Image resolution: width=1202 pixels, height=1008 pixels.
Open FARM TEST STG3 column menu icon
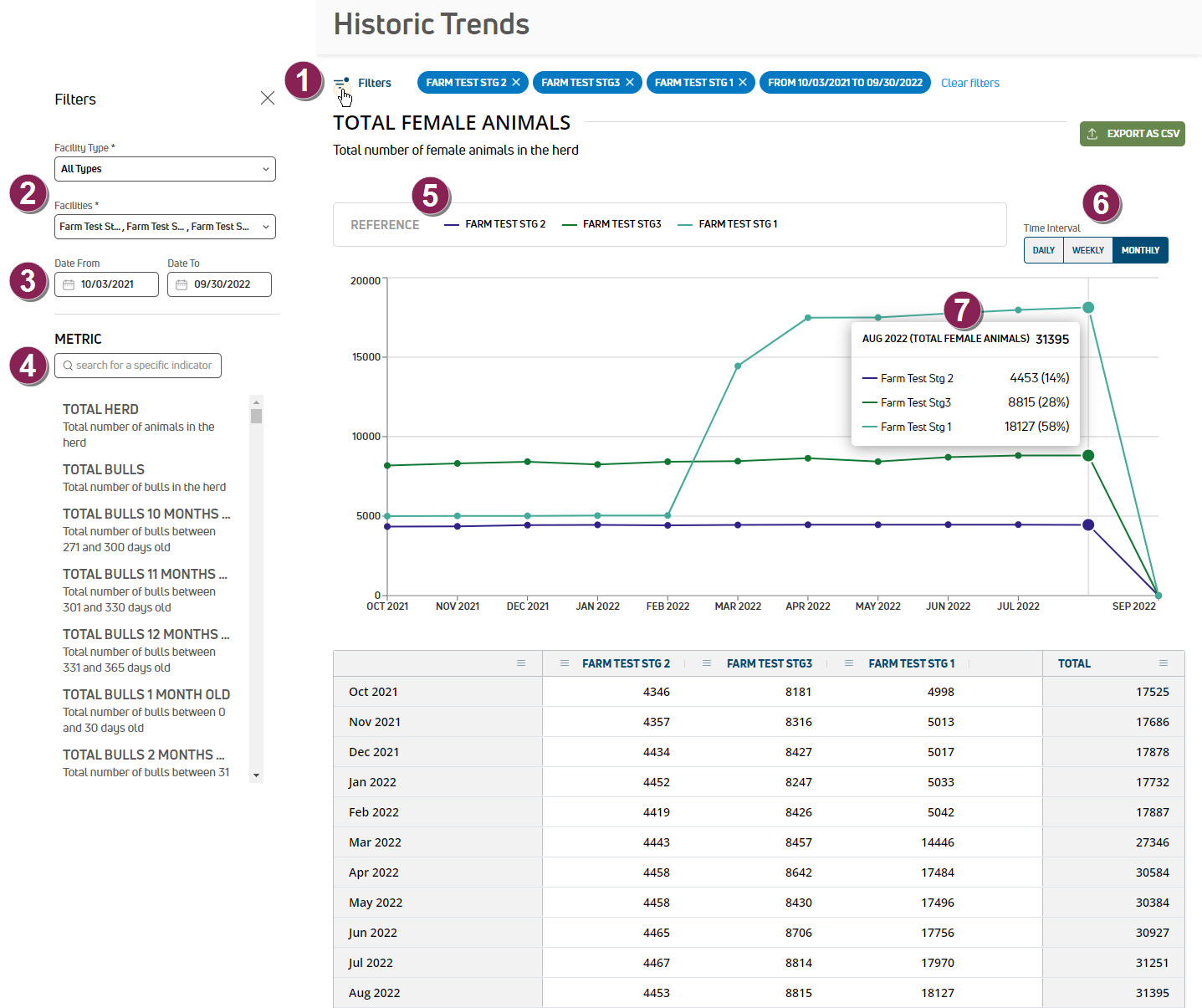pyautogui.click(x=707, y=663)
